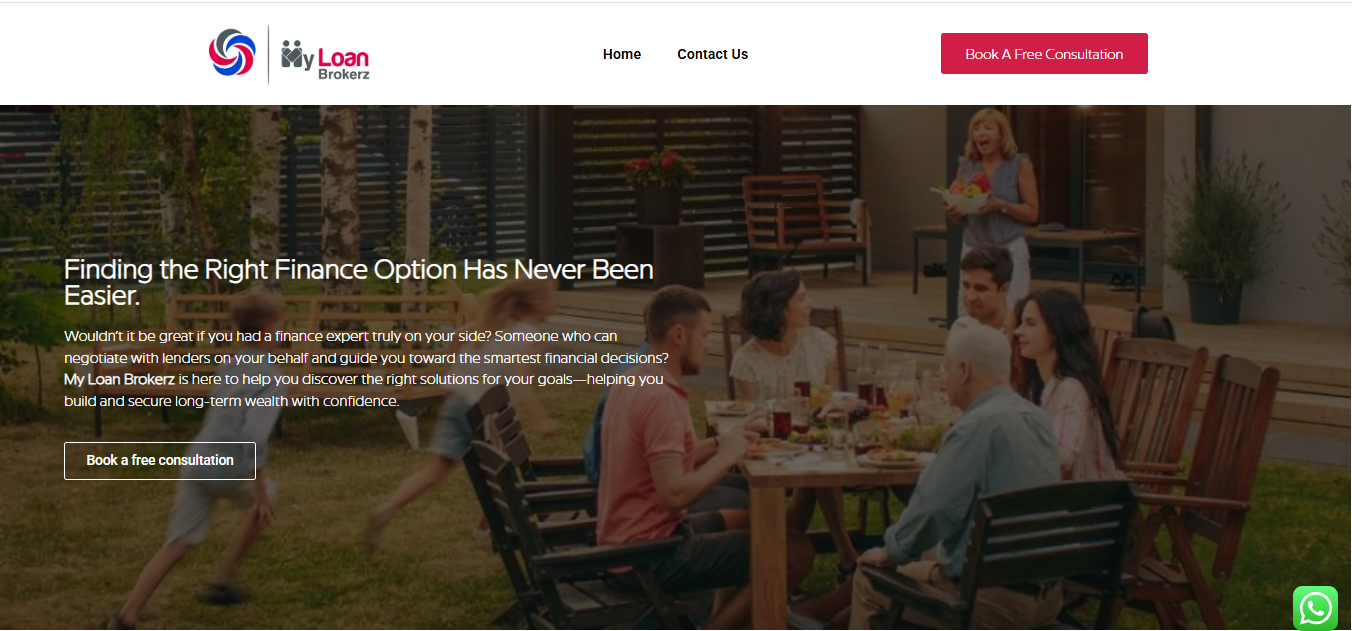Click the paragraph starting with Wouldn't it be great
The width and height of the screenshot is (1352, 631).
click(367, 369)
